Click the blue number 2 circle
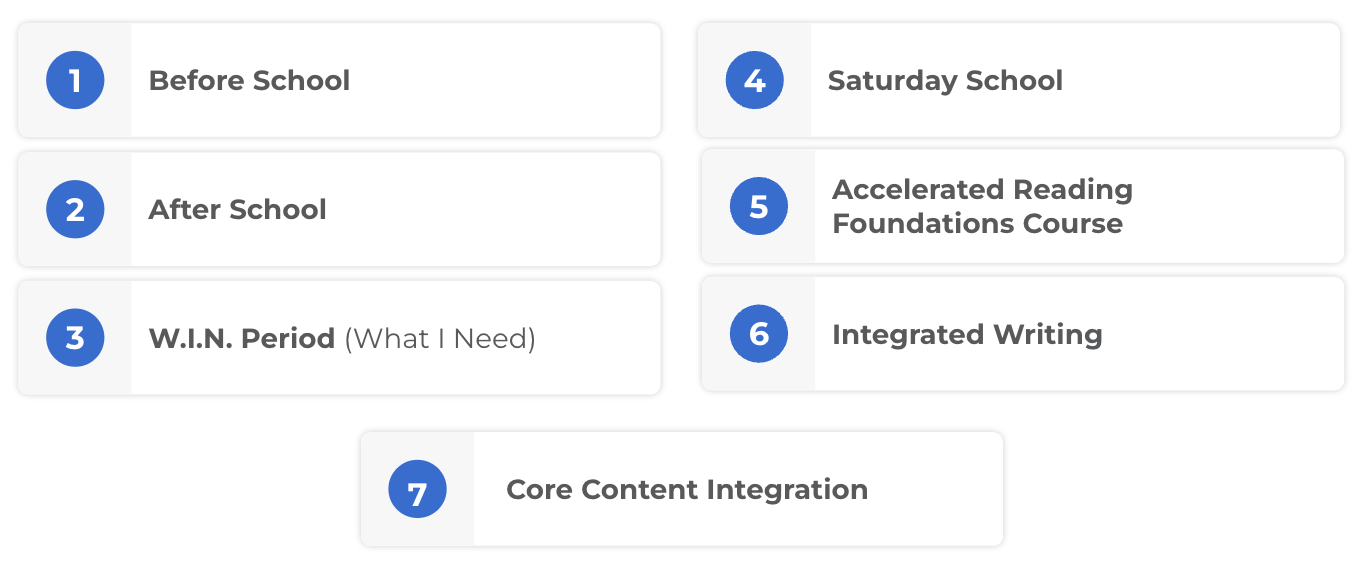This screenshot has width=1370, height=562. [75, 209]
